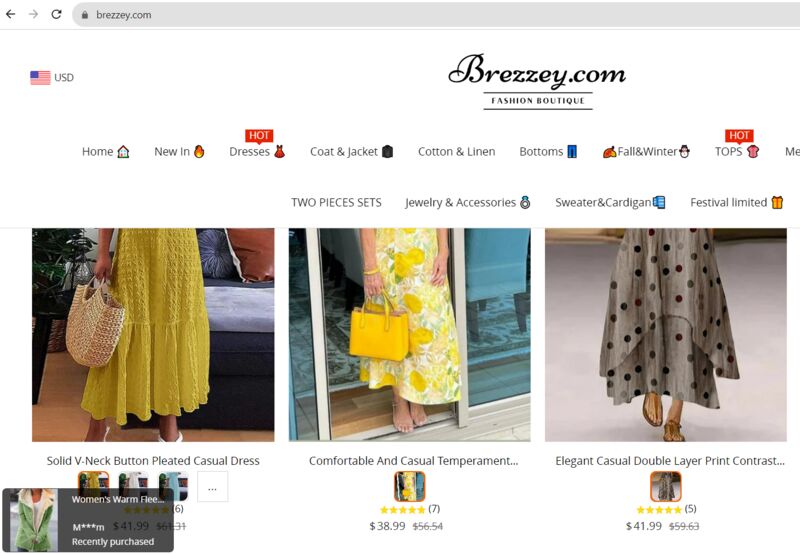This screenshot has height=554, width=800.
Task: Expand more color options with the '...' button
Action: point(212,487)
